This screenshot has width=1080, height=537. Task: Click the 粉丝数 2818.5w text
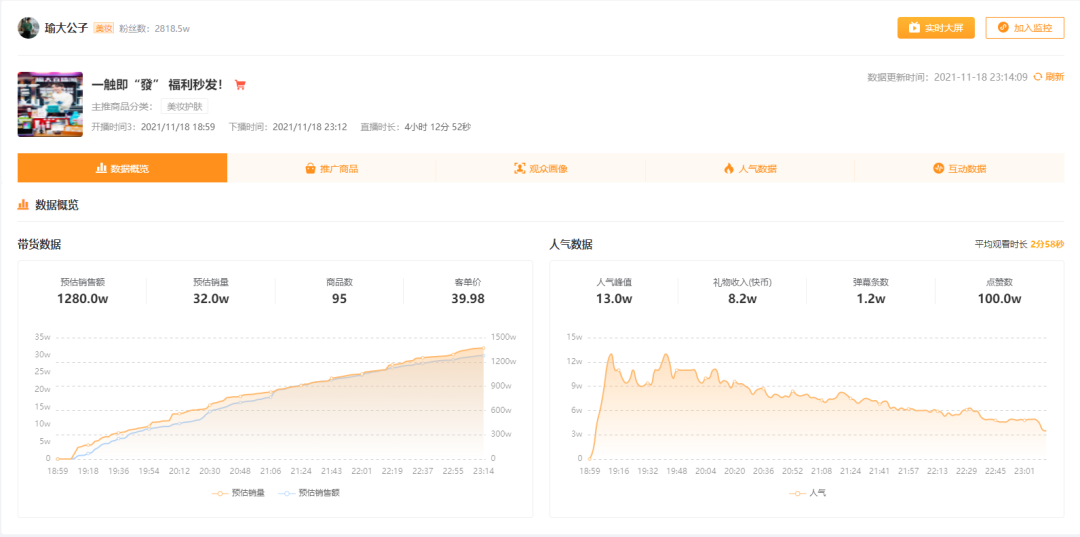coord(155,29)
